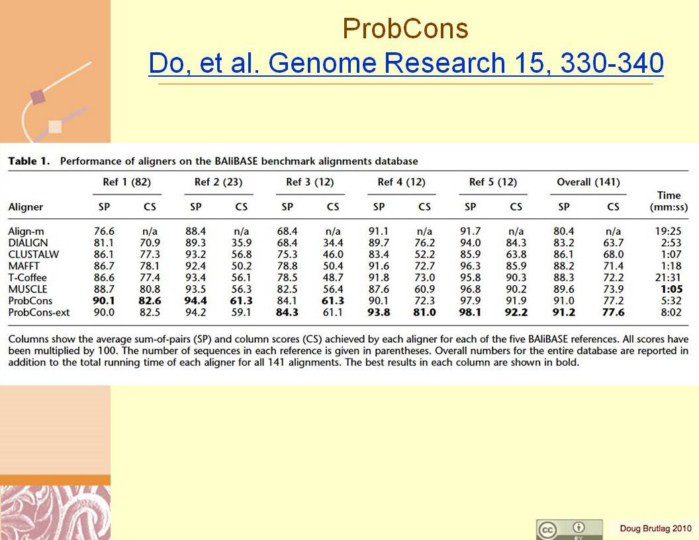Click the purple square decoration at top left
The width and height of the screenshot is (699, 540).
click(x=38, y=96)
